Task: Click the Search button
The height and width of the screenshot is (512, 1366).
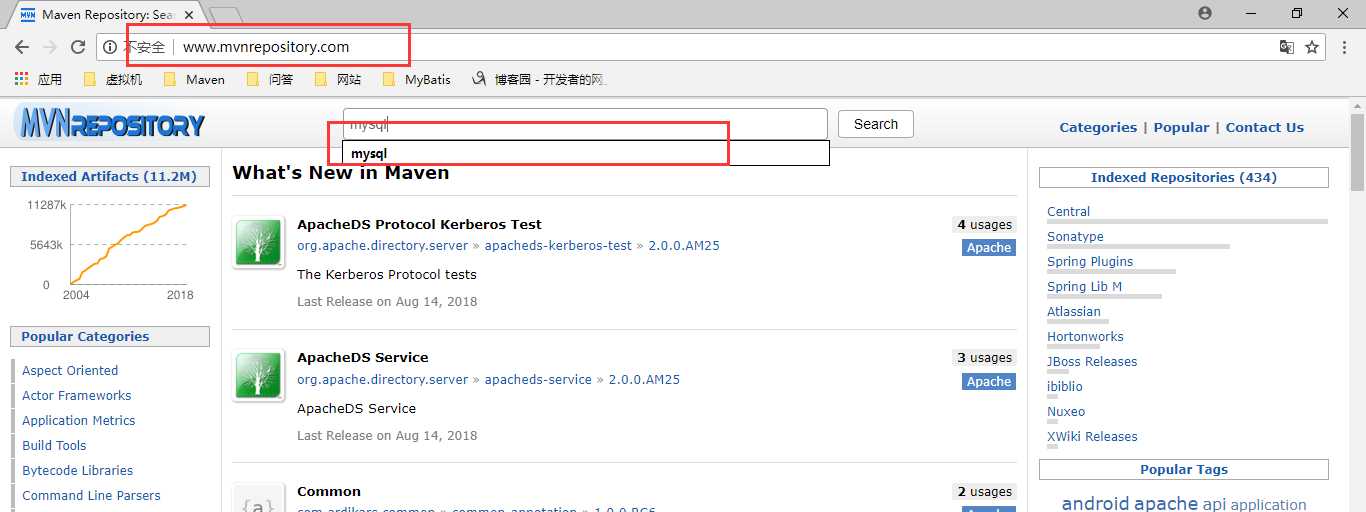Action: tap(876, 124)
